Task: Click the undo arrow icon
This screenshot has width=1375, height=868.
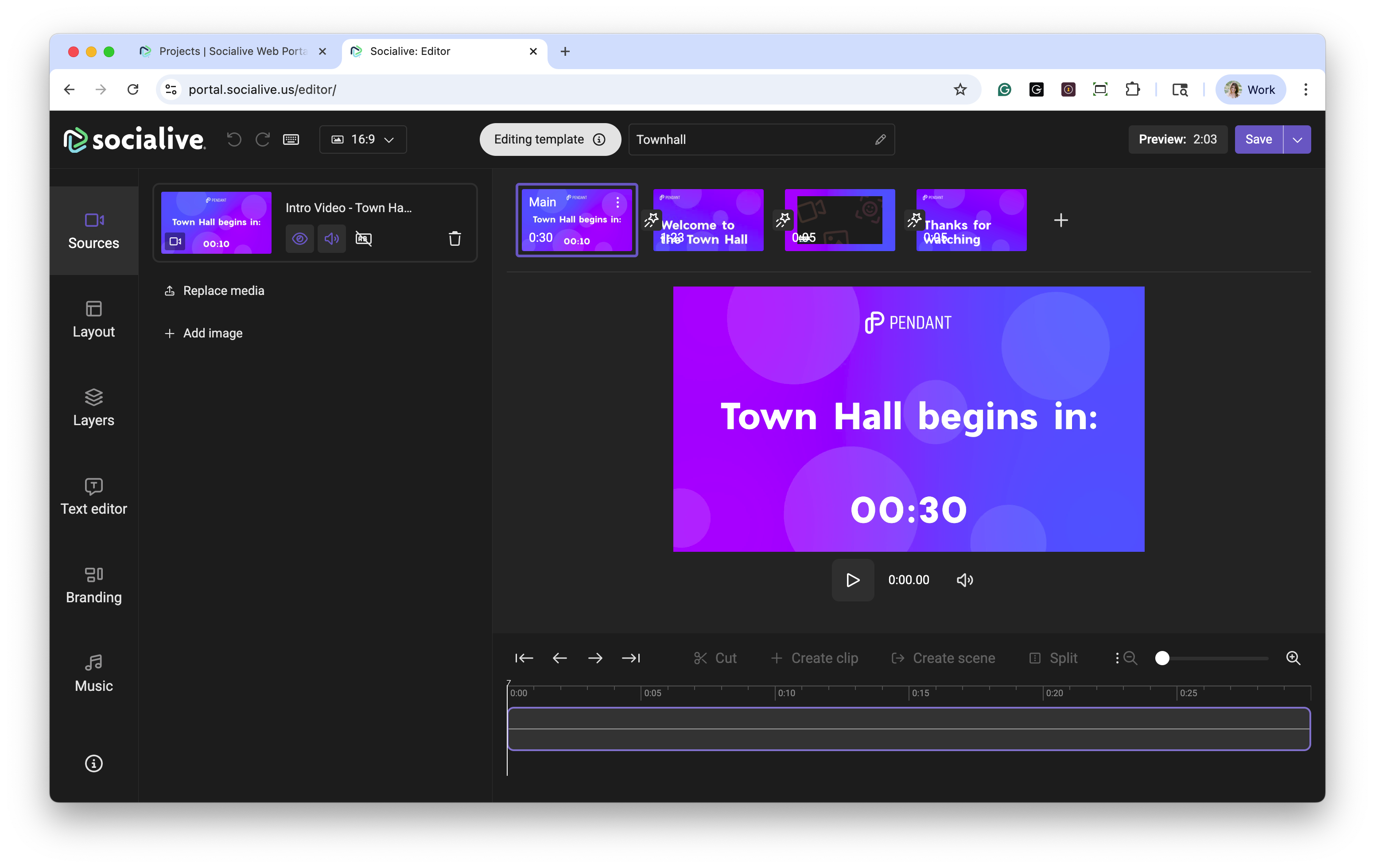Action: (x=234, y=139)
